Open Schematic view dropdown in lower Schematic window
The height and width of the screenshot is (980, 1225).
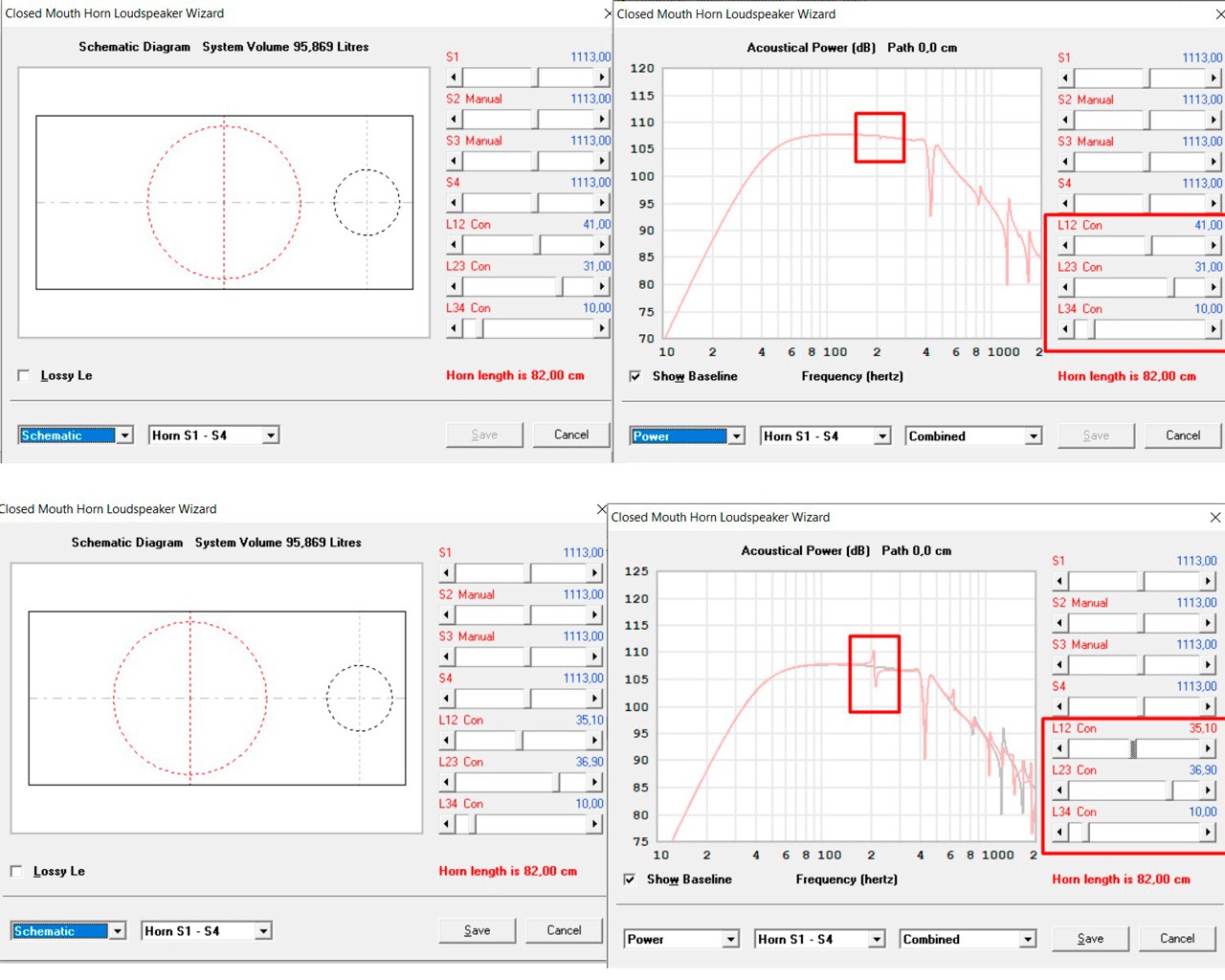pos(117,931)
